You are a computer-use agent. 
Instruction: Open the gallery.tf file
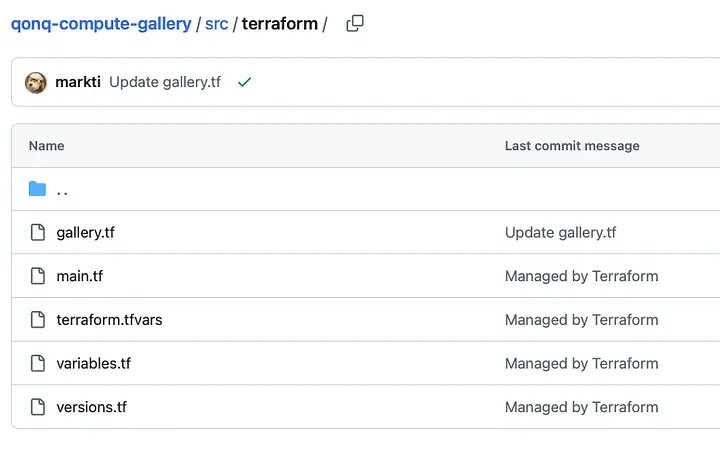(x=86, y=233)
